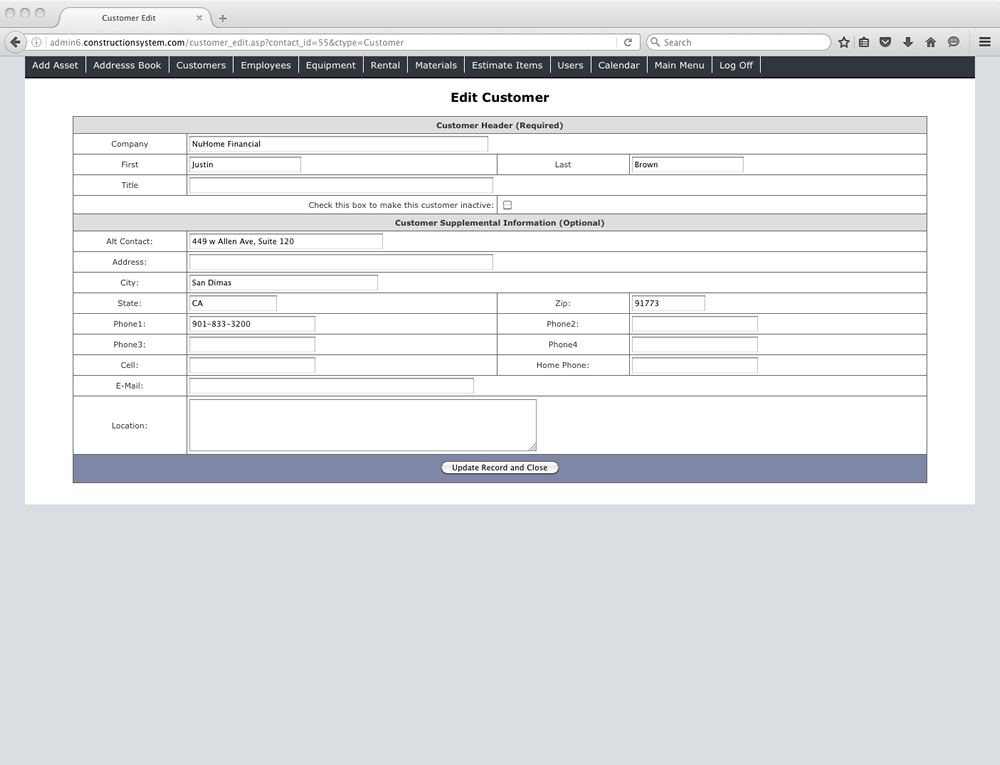Viewport: 1000px width, 765px height.
Task: Navigate to Main Menu
Action: [679, 64]
